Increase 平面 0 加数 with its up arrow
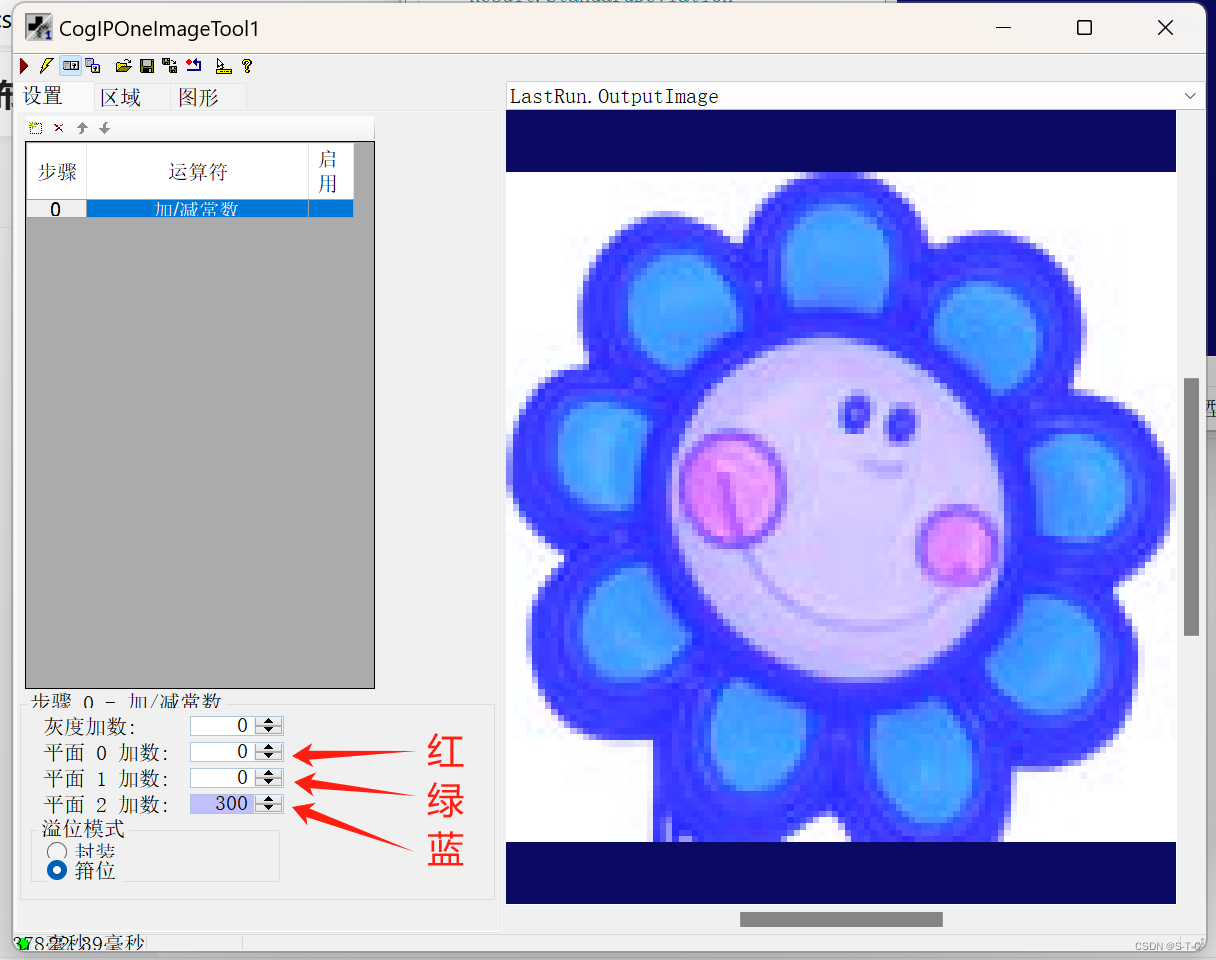Viewport: 1216px width, 960px height. click(x=269, y=748)
